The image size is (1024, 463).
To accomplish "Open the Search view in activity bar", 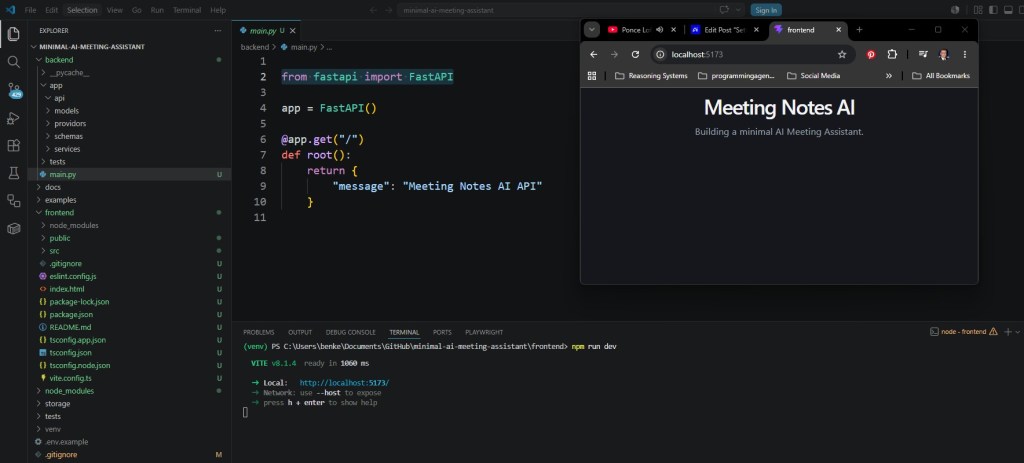I will click(x=13, y=62).
